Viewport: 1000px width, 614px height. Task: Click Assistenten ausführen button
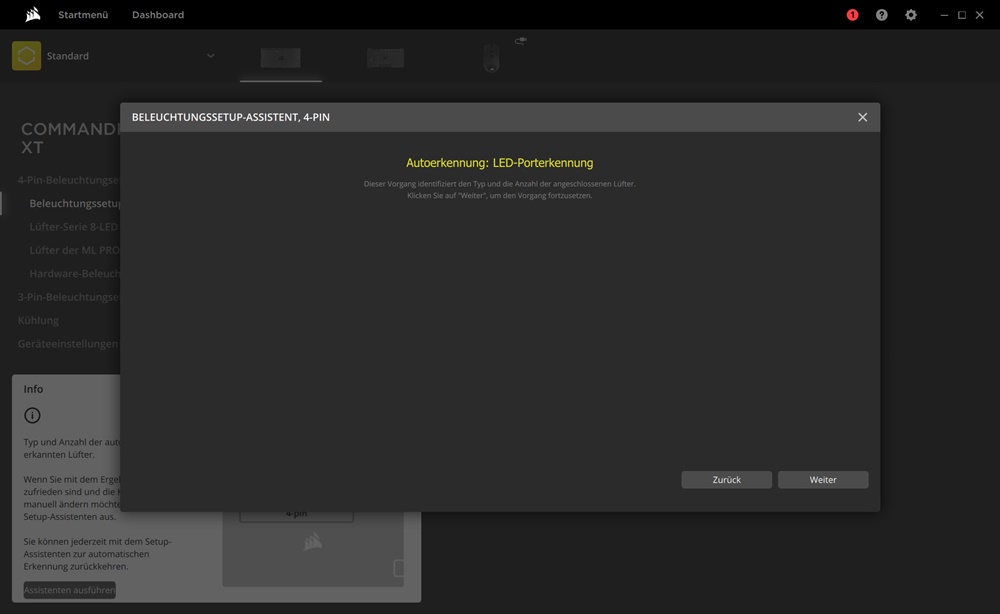click(x=70, y=590)
